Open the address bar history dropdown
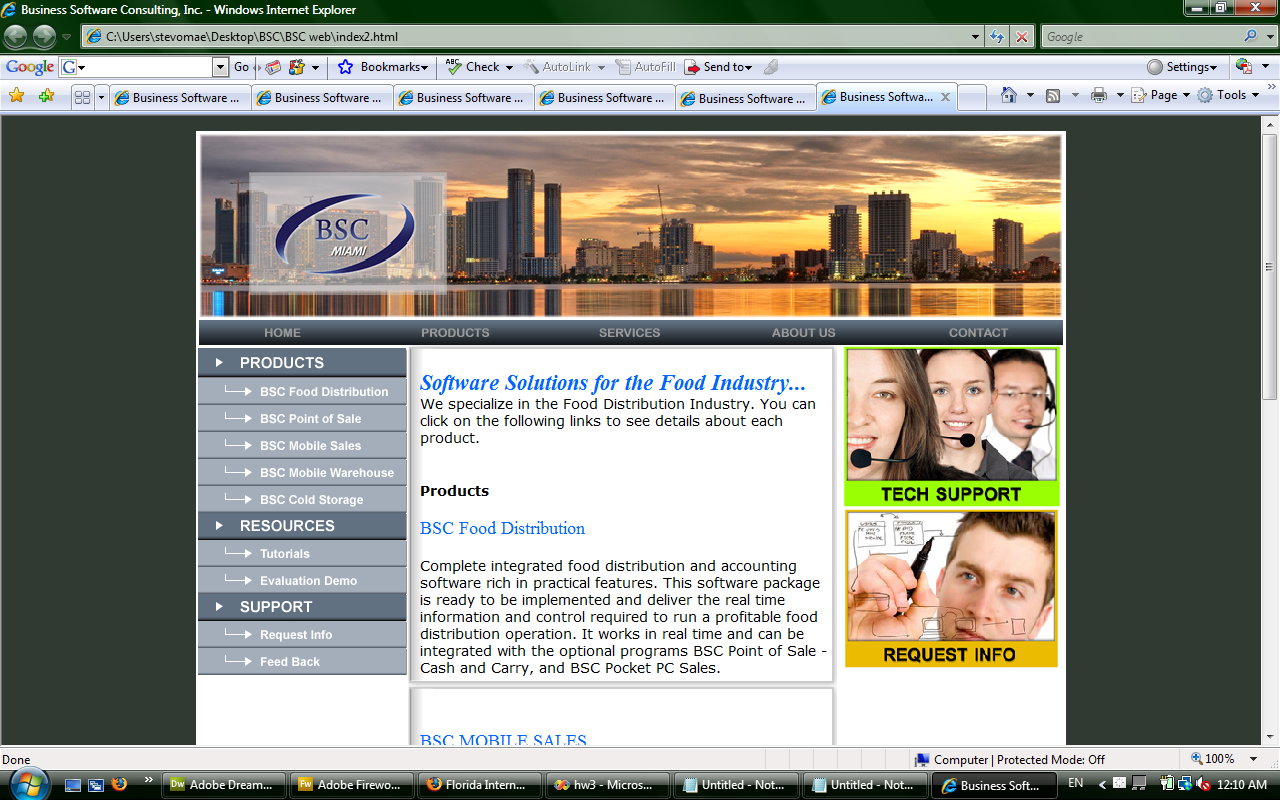Viewport: 1280px width, 800px height. tap(976, 37)
